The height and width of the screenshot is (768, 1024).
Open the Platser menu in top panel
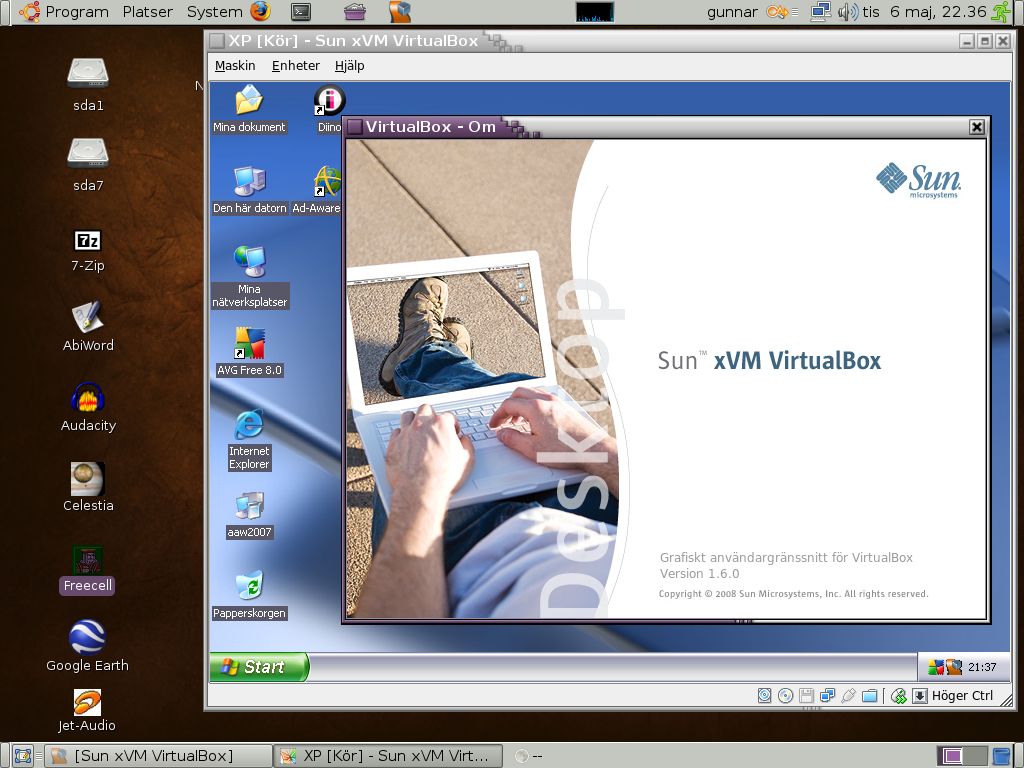coord(148,12)
